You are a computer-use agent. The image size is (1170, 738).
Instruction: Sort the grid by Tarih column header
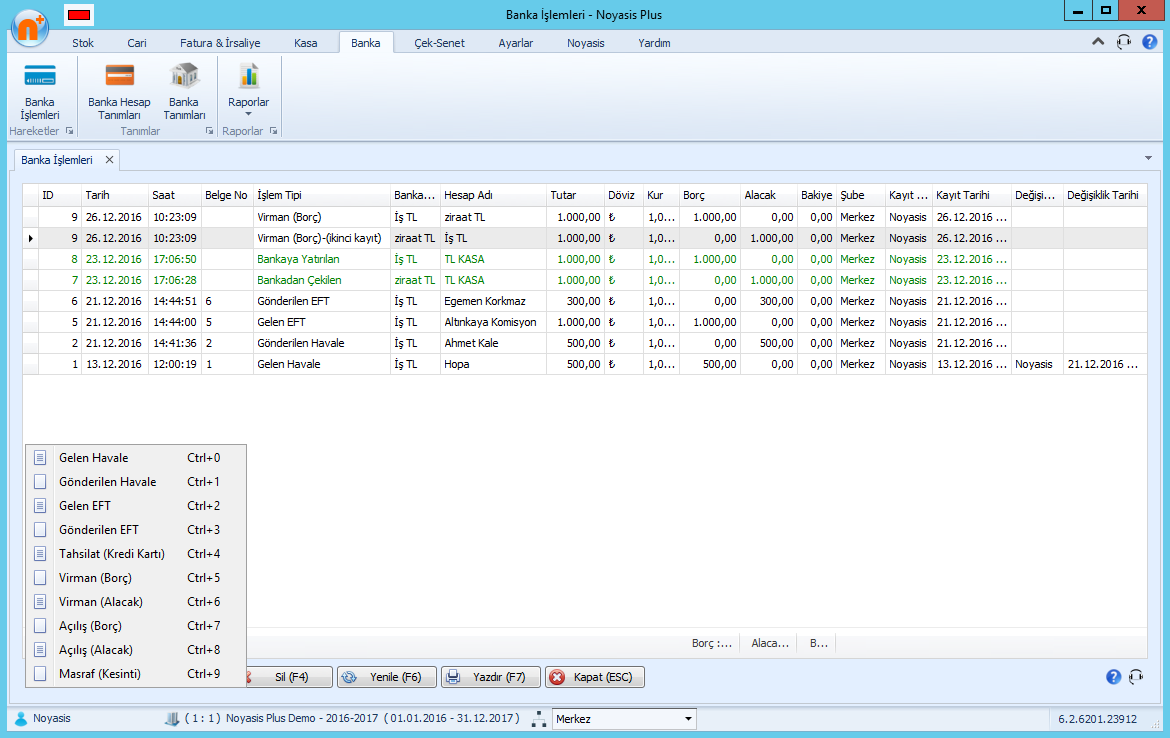click(114, 195)
